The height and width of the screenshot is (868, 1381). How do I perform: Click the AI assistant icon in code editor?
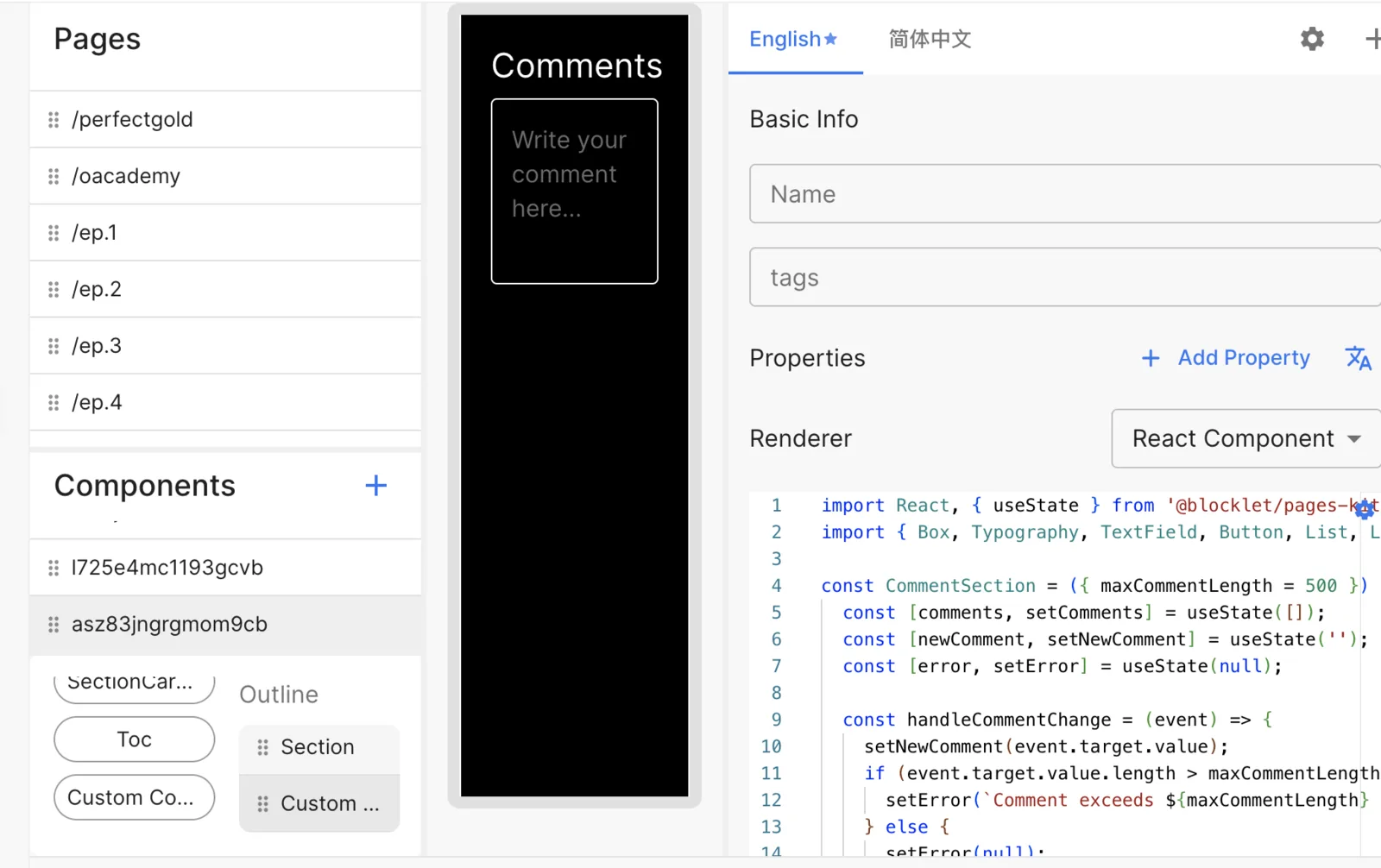pos(1365,509)
